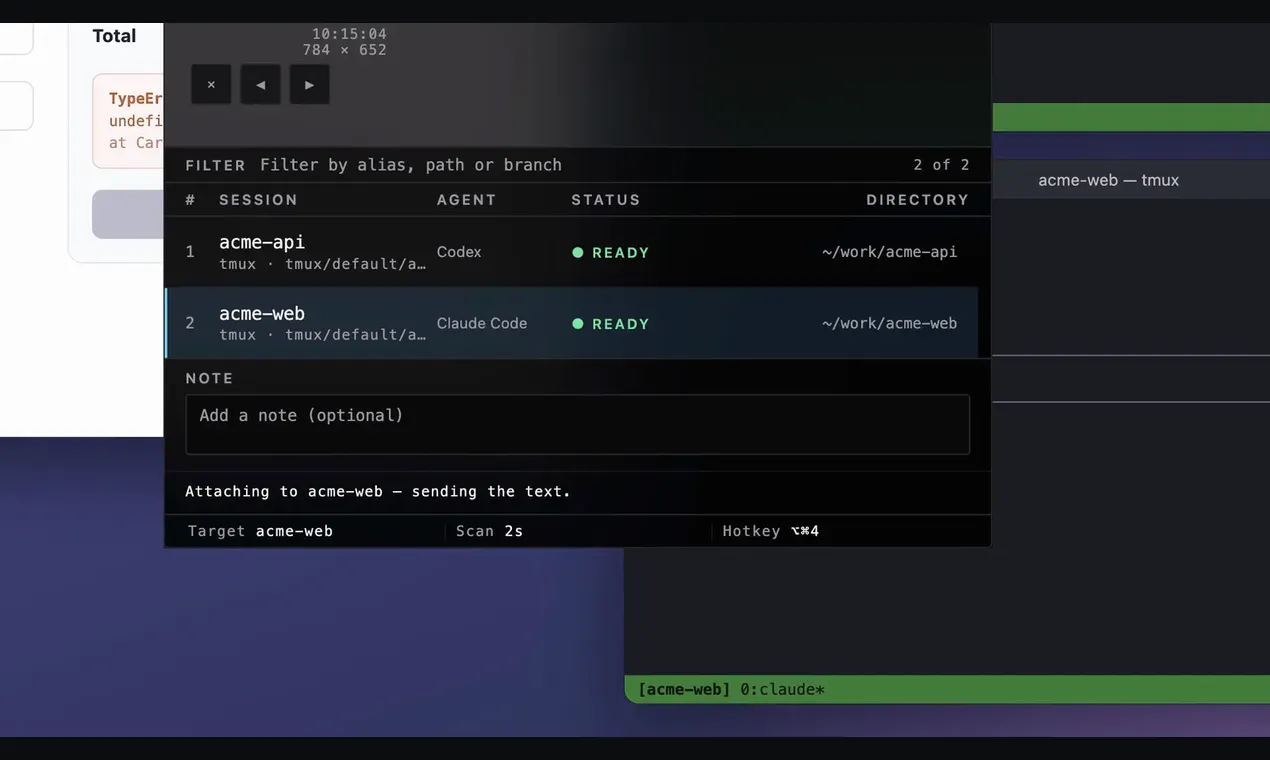The width and height of the screenshot is (1270, 760).
Task: Click the green status dot in the acme-api row
Action: click(577, 253)
